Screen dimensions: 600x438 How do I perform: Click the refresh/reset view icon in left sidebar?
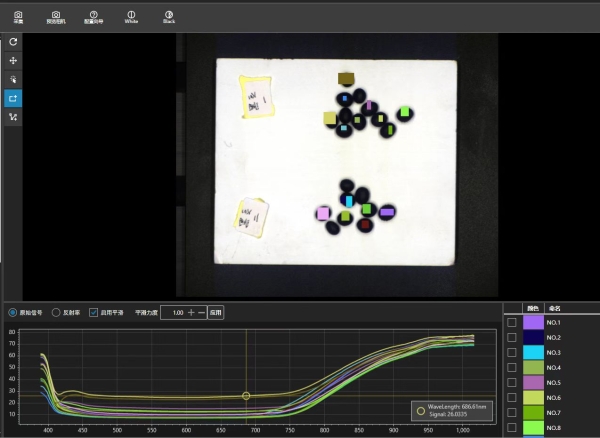point(13,42)
